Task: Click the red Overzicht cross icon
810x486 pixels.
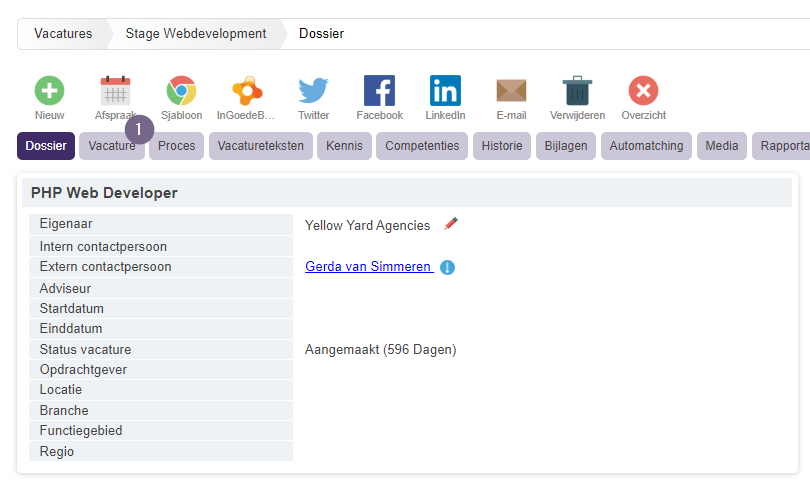Action: coord(643,90)
